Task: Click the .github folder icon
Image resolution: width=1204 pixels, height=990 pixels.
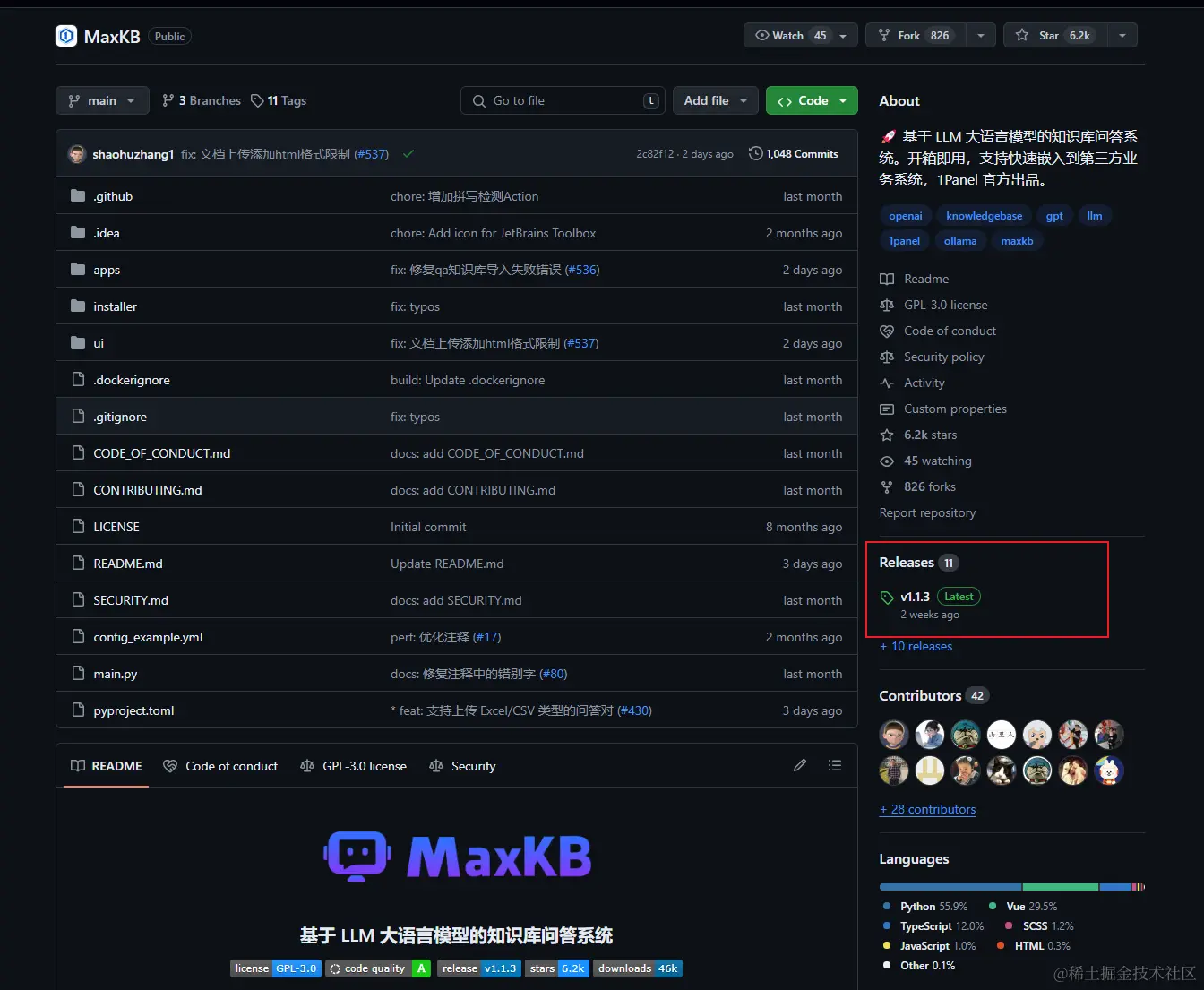Action: pyautogui.click(x=78, y=196)
